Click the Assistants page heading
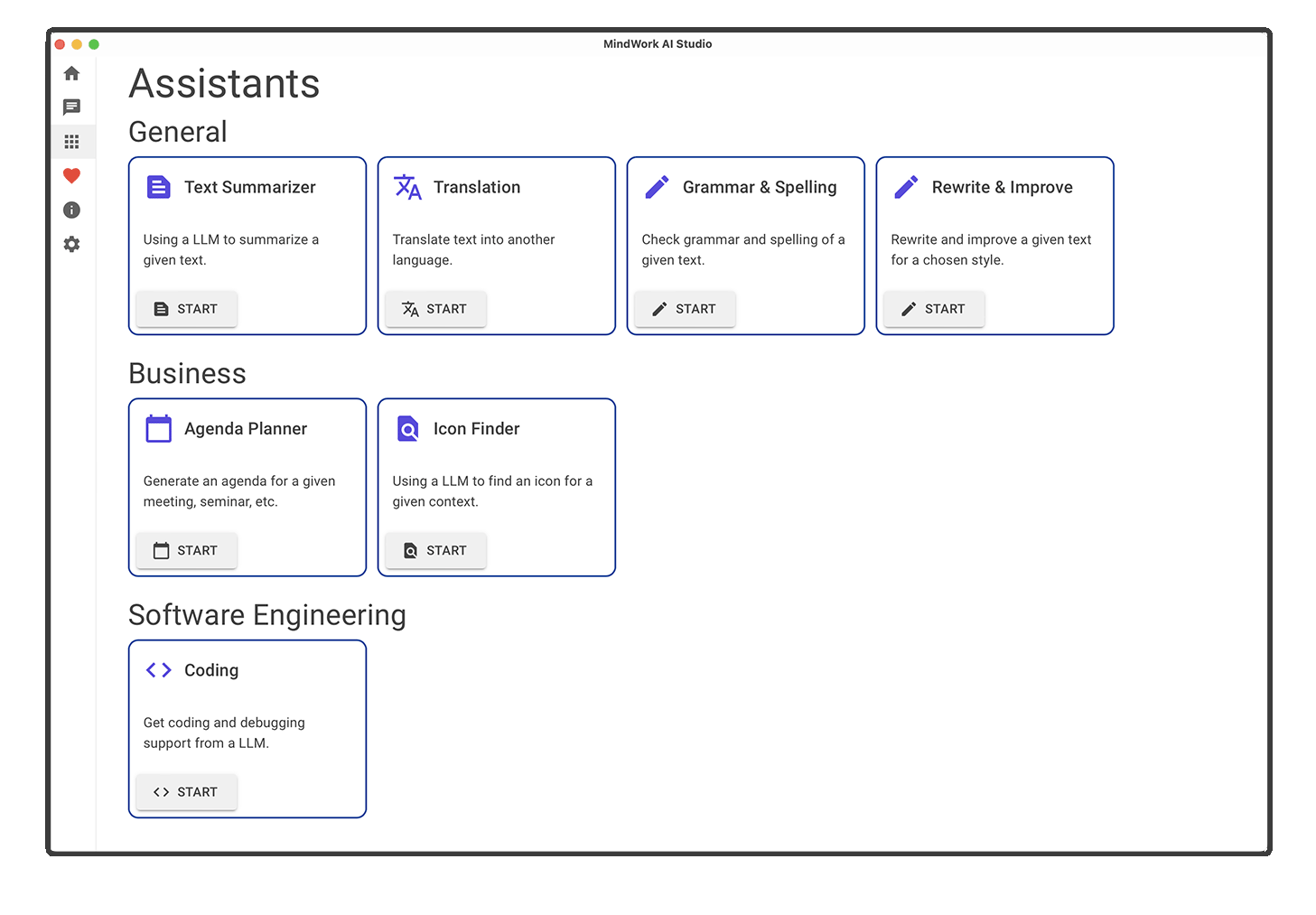 (x=224, y=84)
